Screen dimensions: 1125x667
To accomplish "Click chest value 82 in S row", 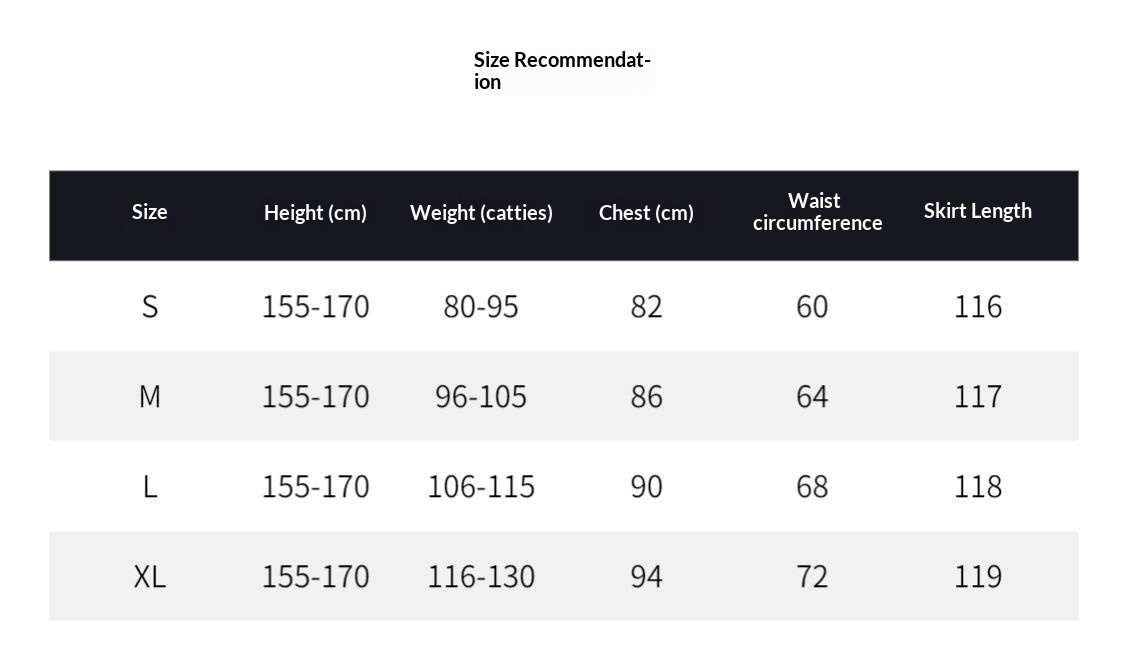I will coord(646,306).
